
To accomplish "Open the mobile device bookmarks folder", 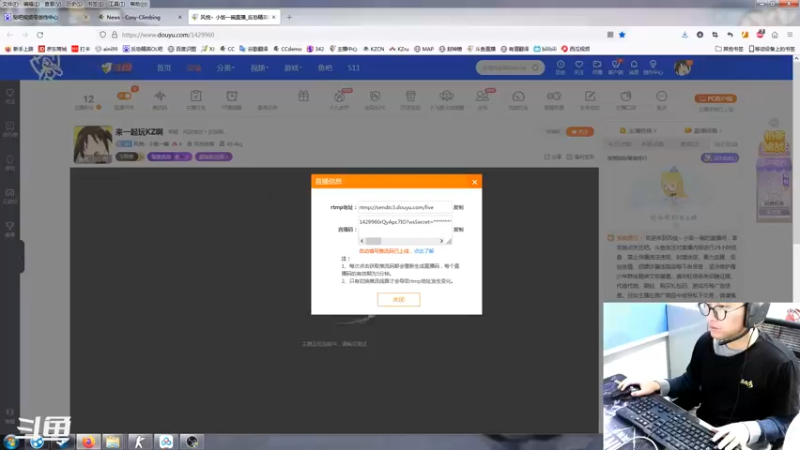I will (772, 49).
